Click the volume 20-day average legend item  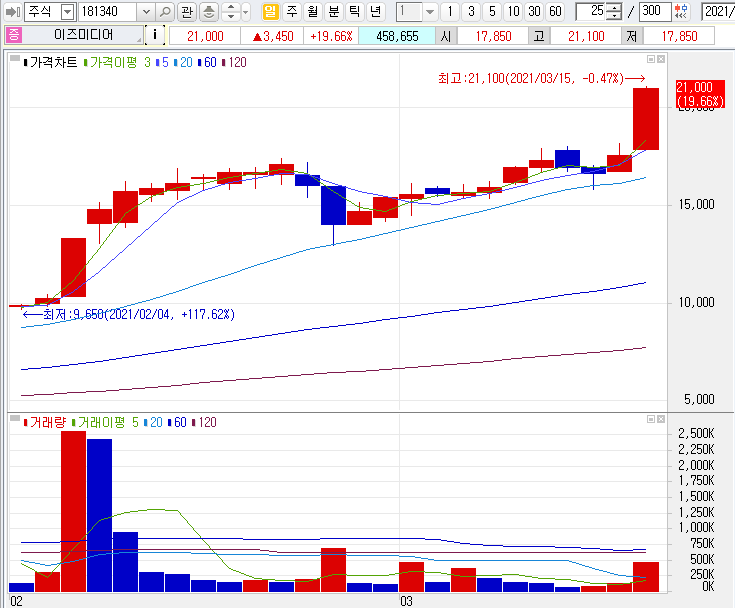(153, 422)
